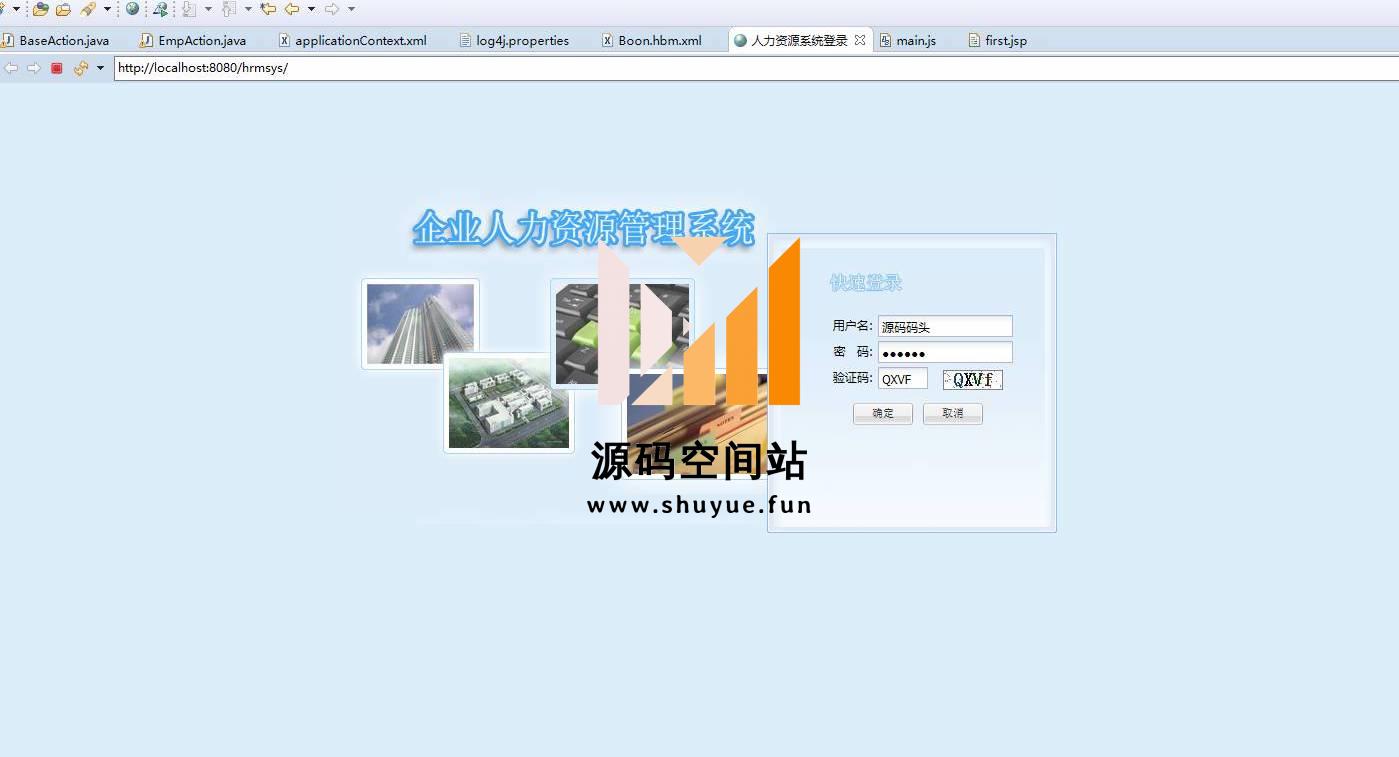Open the Forward history dropdown arrow
1399x757 pixels.
[351, 9]
